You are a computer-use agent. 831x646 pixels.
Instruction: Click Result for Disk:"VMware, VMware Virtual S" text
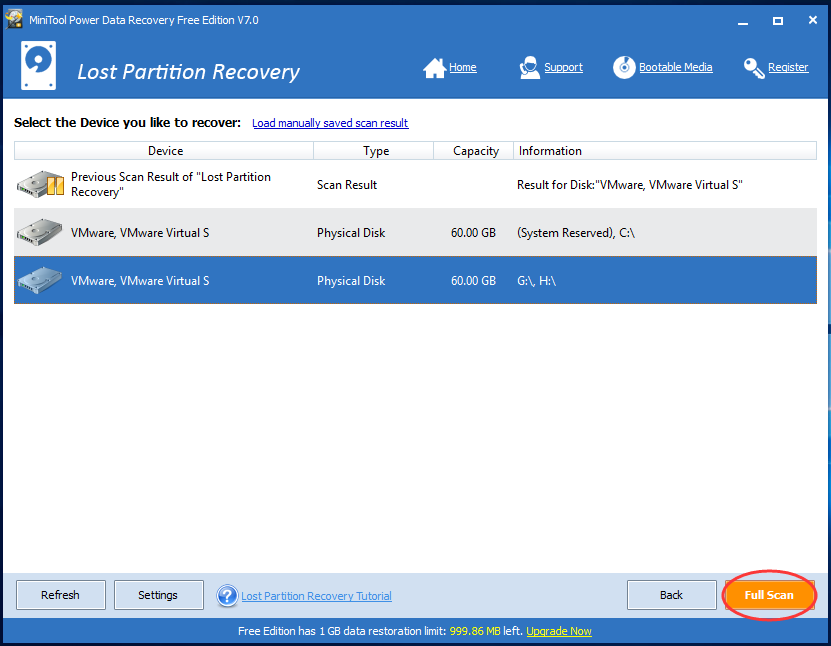[630, 185]
